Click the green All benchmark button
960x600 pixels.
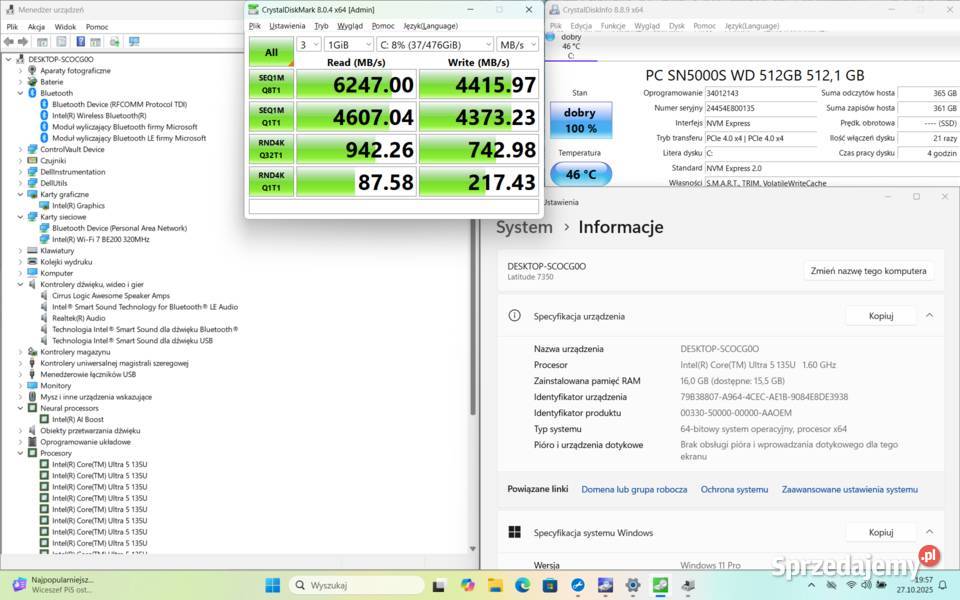point(271,52)
